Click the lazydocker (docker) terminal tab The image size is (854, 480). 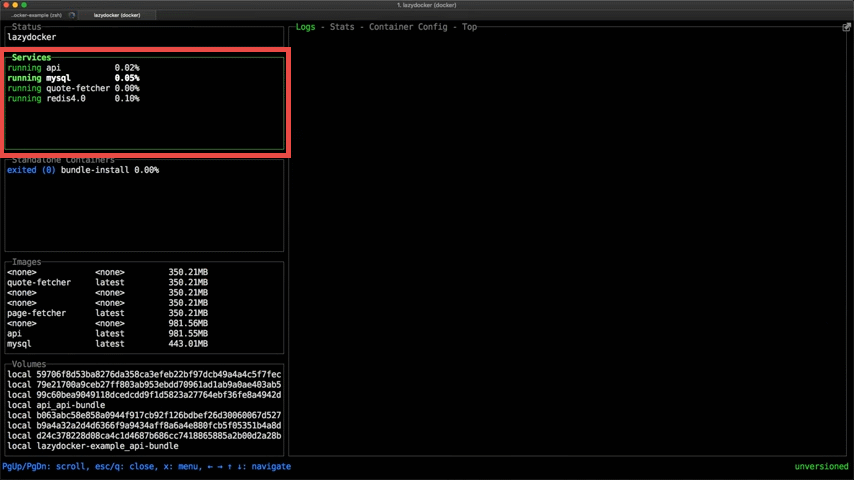117,15
